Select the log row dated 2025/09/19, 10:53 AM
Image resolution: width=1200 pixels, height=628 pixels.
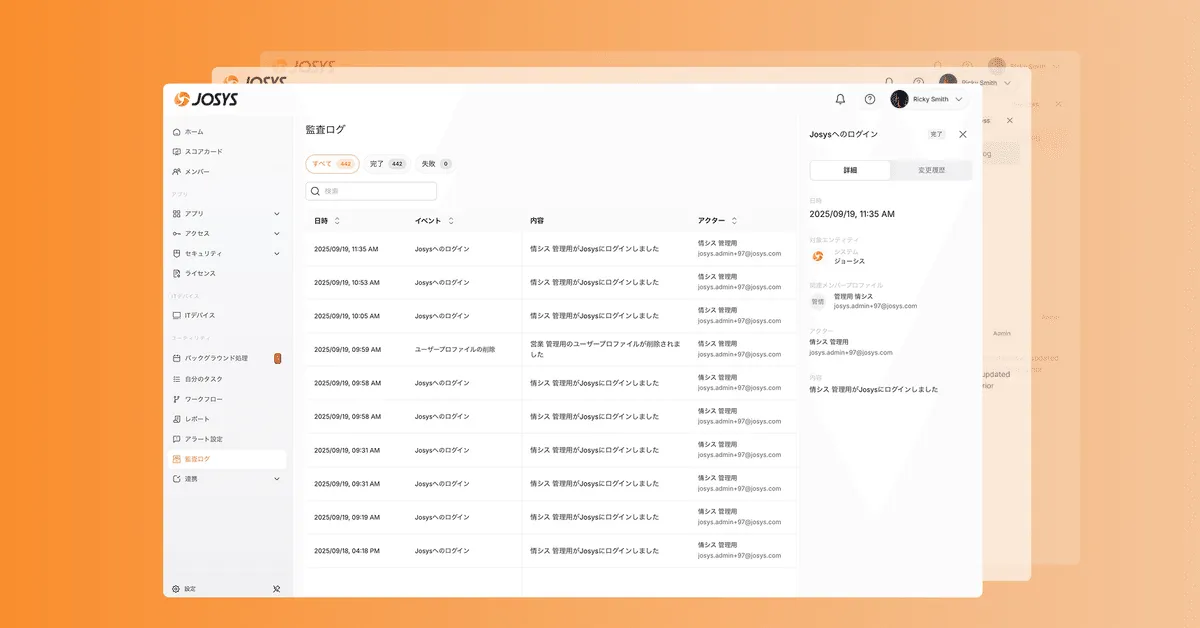click(x=550, y=283)
